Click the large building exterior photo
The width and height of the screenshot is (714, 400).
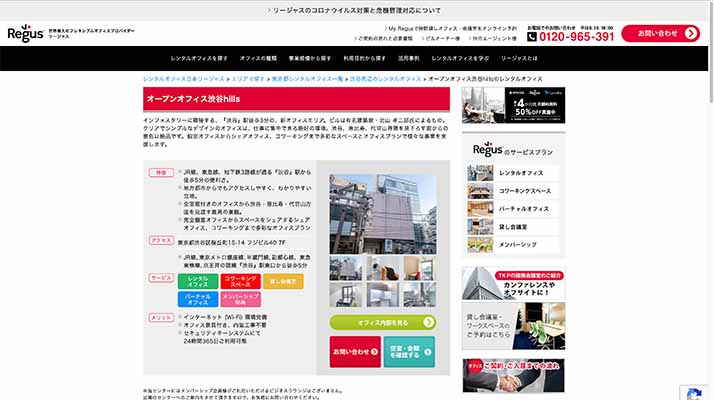click(383, 214)
